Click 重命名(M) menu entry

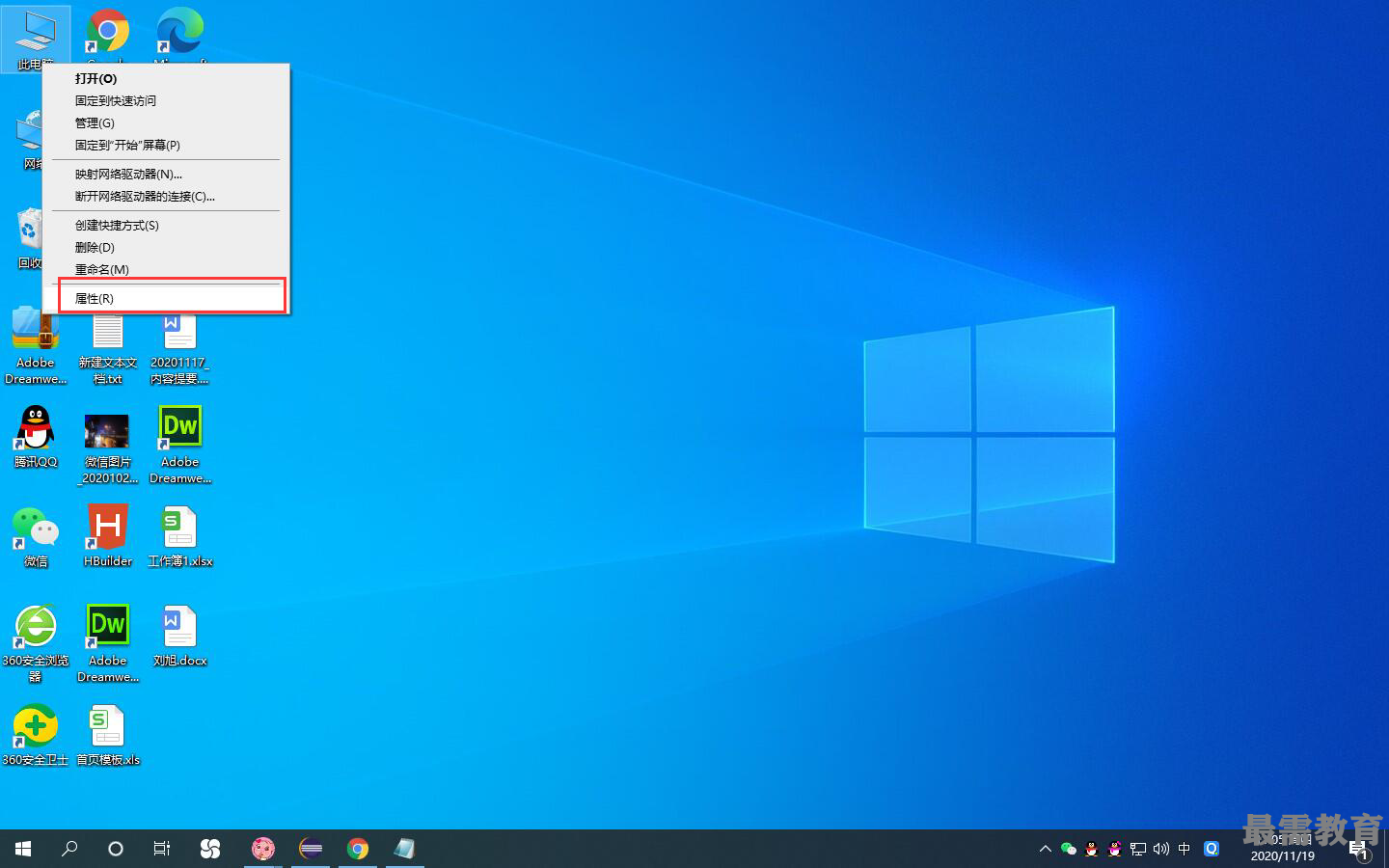(166, 270)
